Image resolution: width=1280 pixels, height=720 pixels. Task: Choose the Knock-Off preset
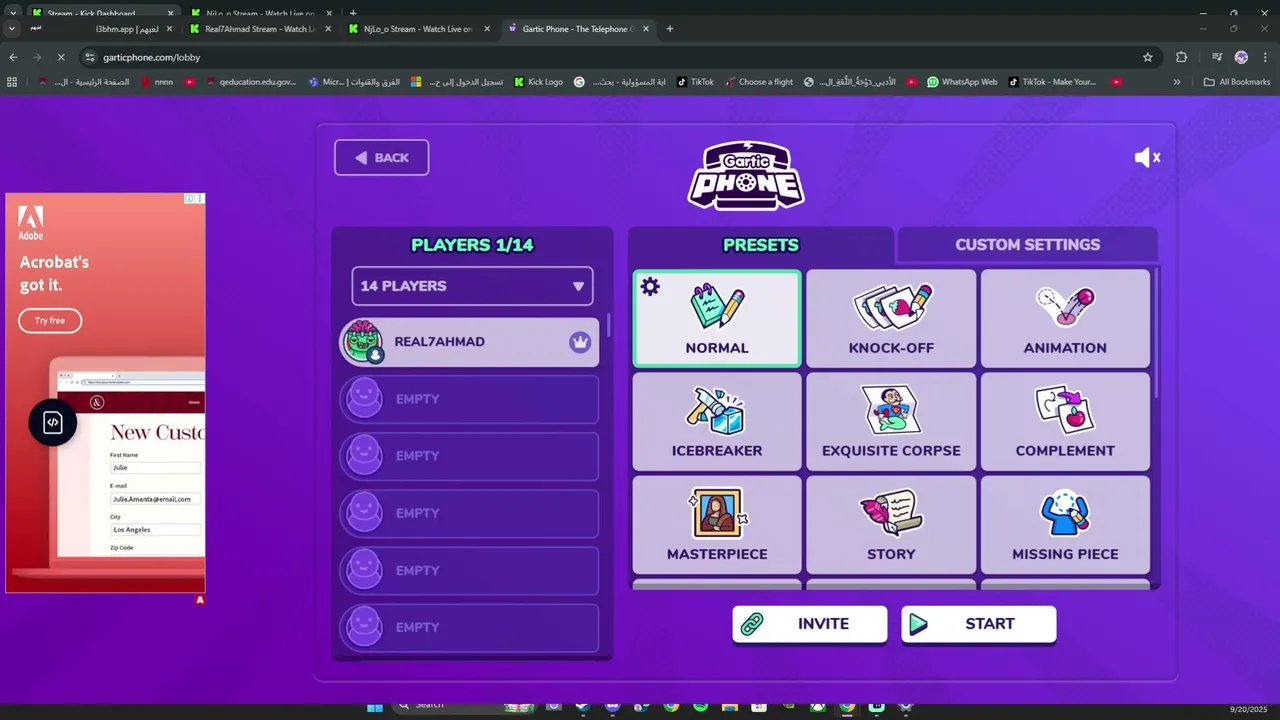(x=891, y=319)
